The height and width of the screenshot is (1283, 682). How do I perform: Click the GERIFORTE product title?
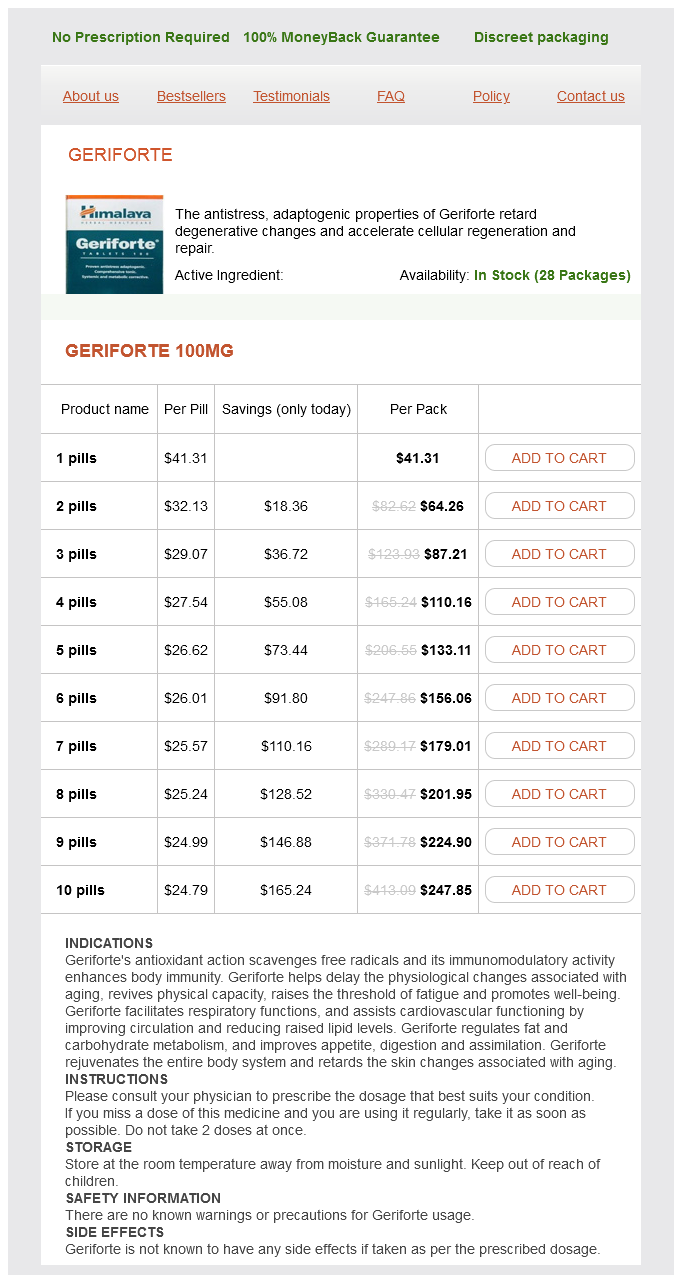click(x=120, y=155)
